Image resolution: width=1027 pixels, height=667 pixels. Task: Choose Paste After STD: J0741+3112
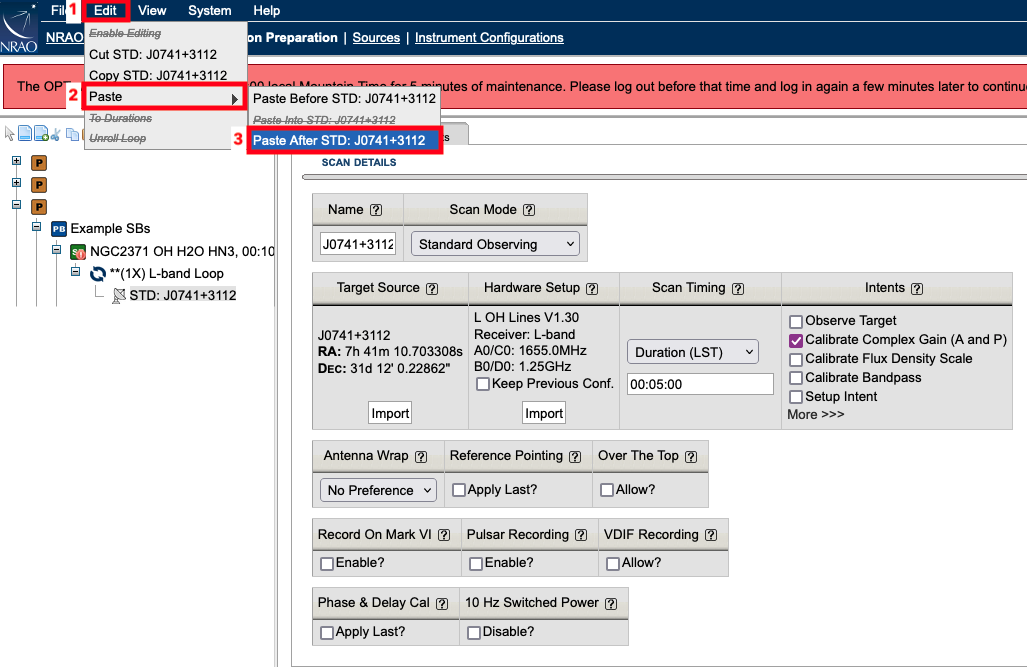click(x=339, y=140)
